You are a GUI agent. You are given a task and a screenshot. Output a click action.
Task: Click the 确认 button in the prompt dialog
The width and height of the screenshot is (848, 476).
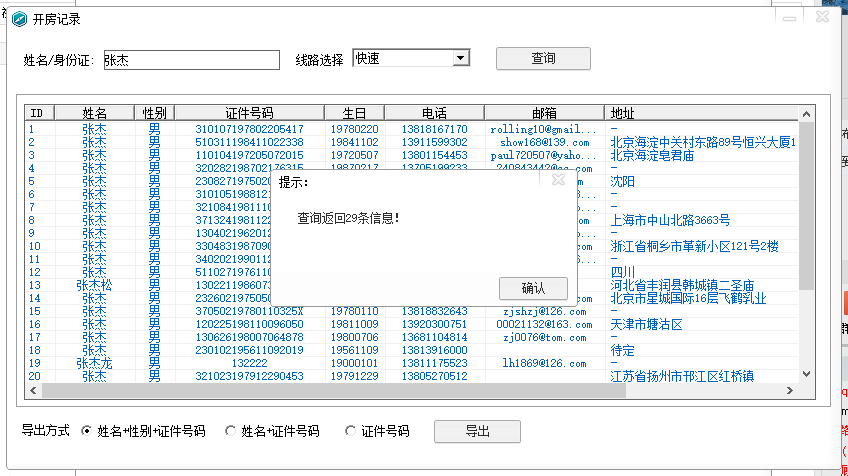533,288
